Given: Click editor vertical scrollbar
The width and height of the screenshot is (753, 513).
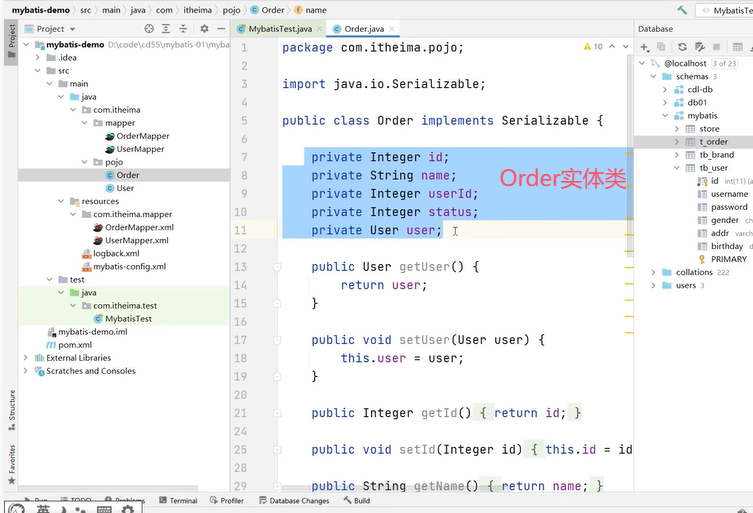Looking at the screenshot, I should tap(629, 154).
